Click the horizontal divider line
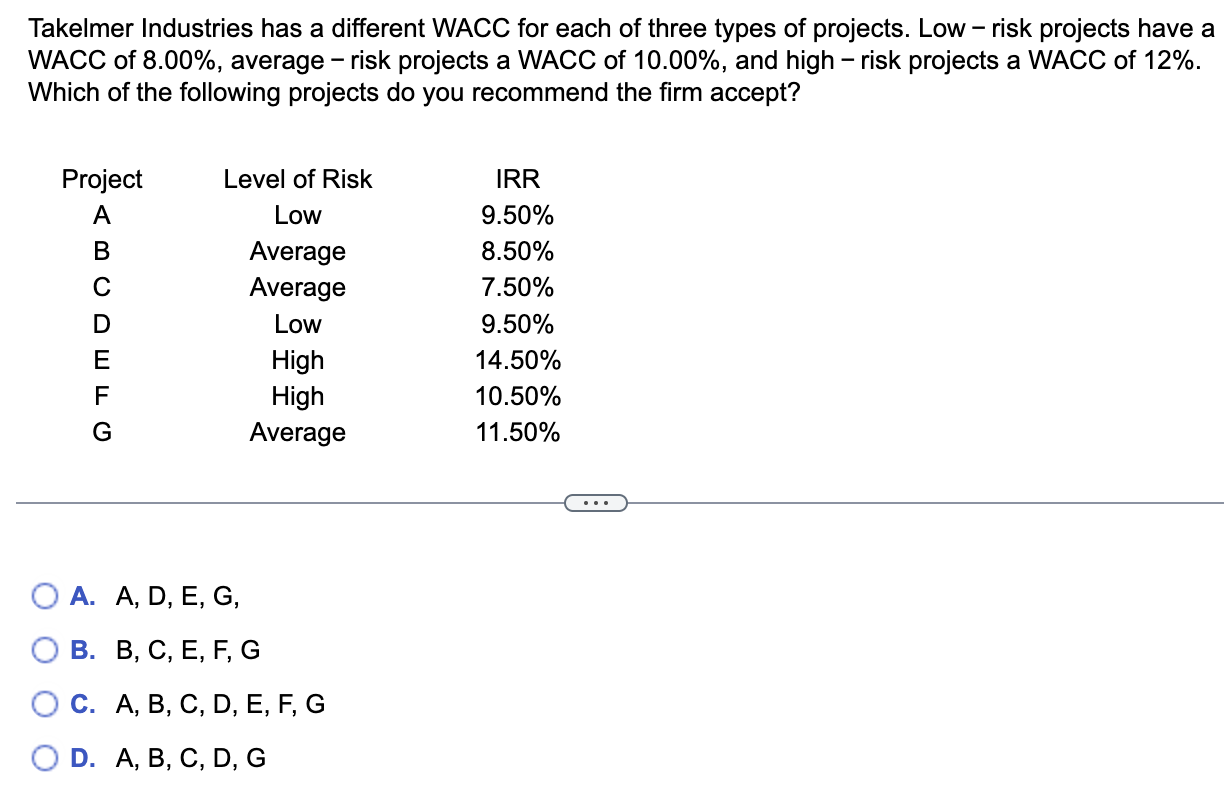This screenshot has width=1224, height=802. [x=300, y=503]
